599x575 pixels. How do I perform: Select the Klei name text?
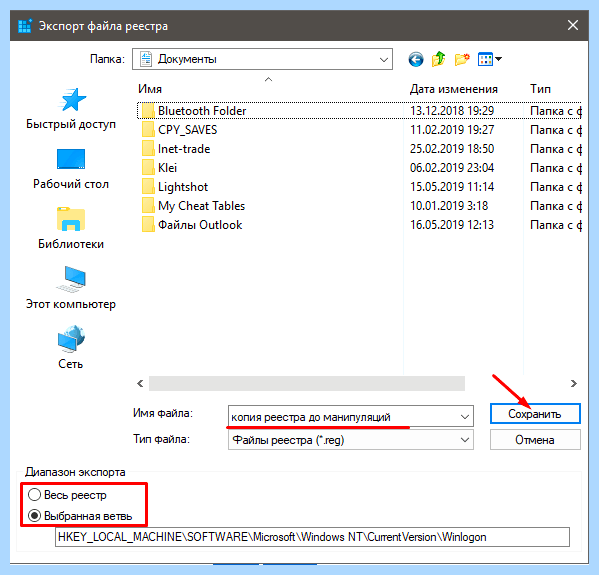[167, 168]
